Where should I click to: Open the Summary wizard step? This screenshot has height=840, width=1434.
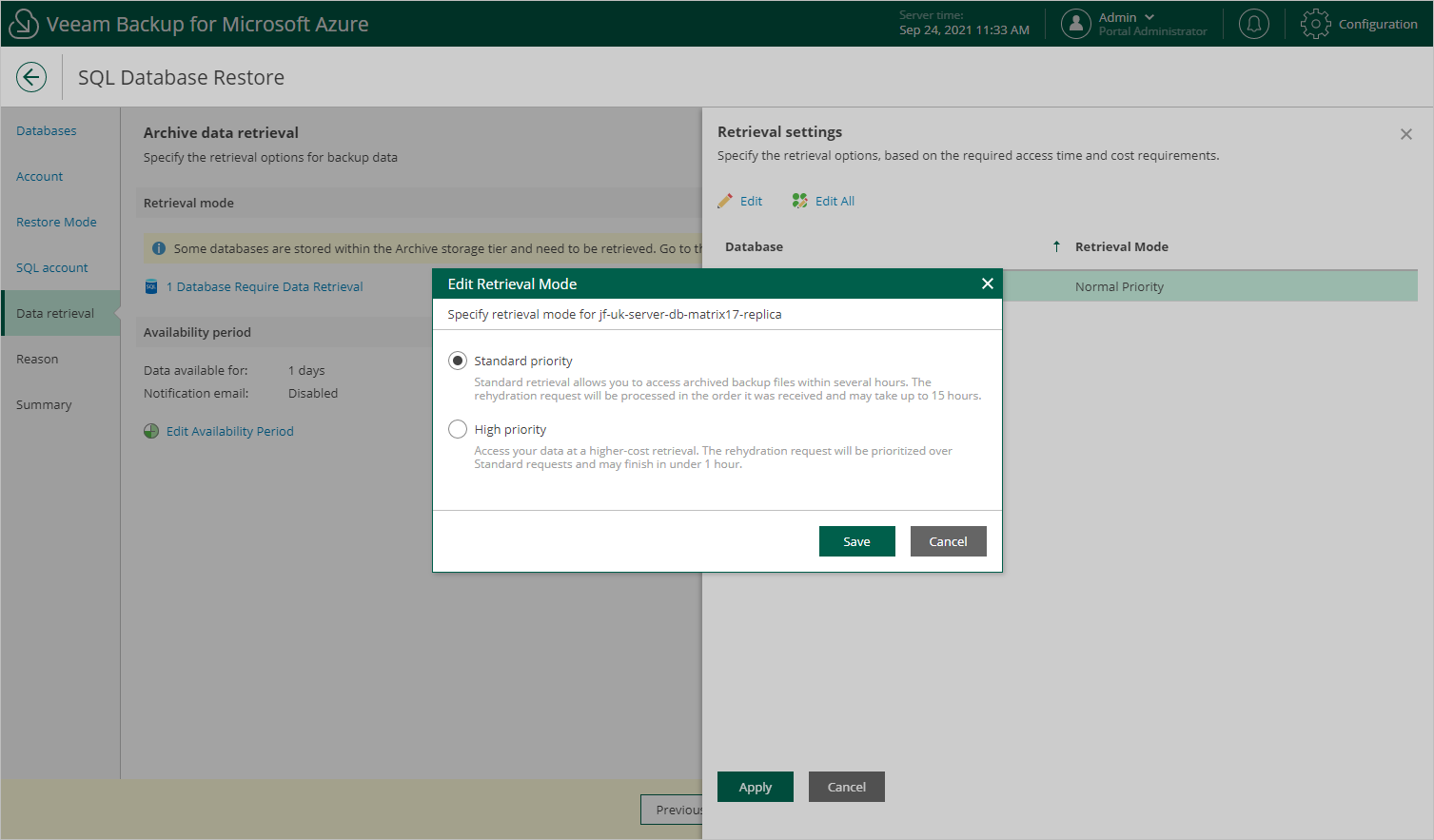pyautogui.click(x=44, y=404)
